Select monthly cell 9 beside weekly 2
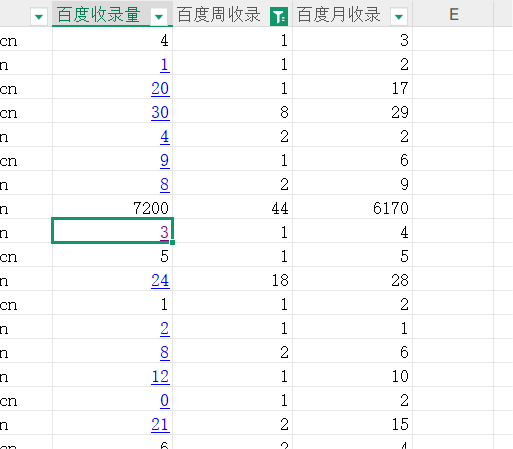Viewport: 513px width, 449px height. click(353, 184)
